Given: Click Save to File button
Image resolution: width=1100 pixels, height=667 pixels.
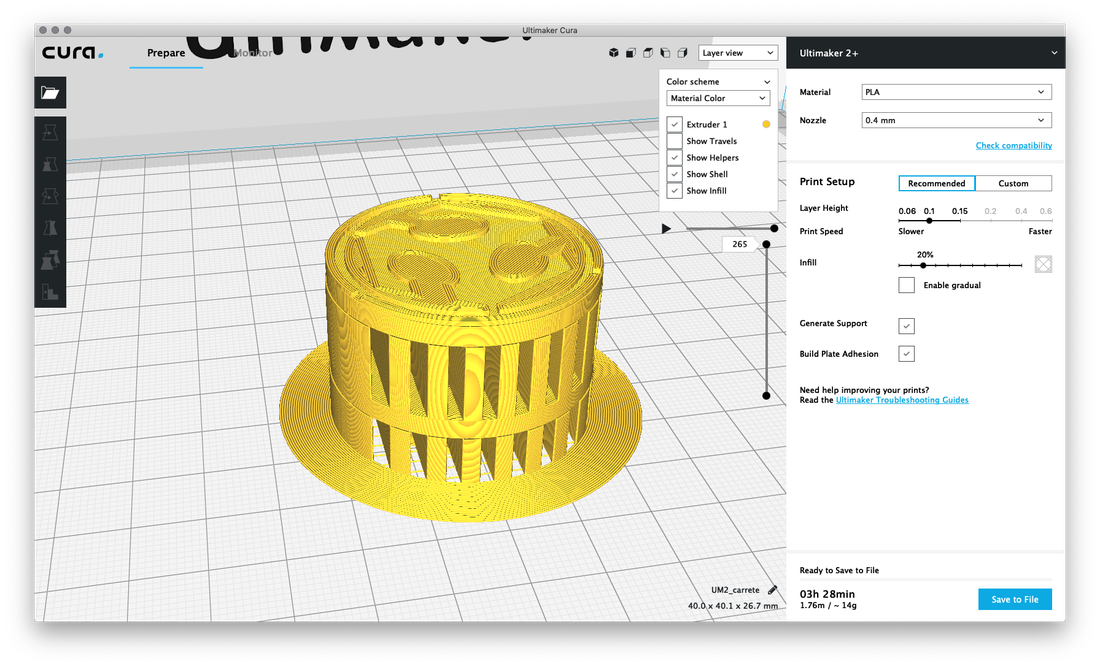Looking at the screenshot, I should [1014, 599].
